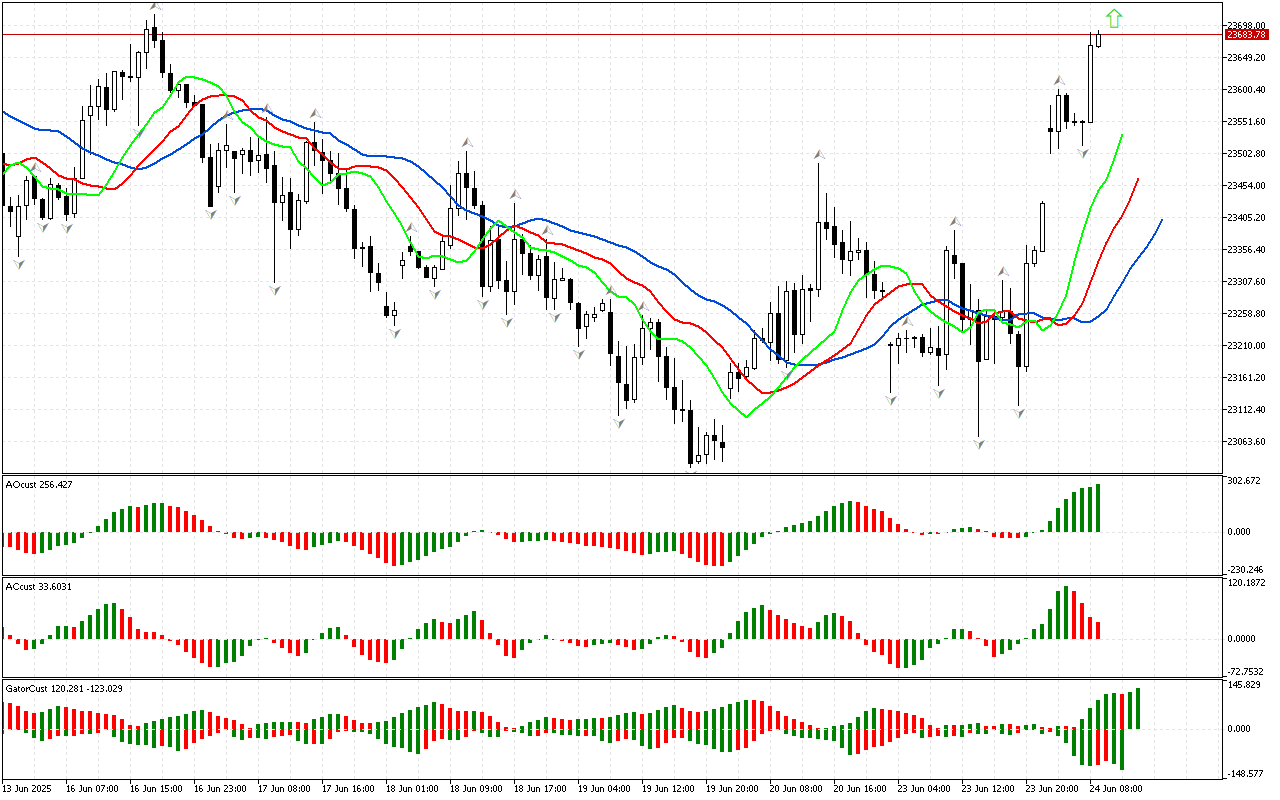Select up fractal arrow above June 20 spike candle
Image resolution: width=1280 pixels, height=800 pixels.
click(x=819, y=154)
